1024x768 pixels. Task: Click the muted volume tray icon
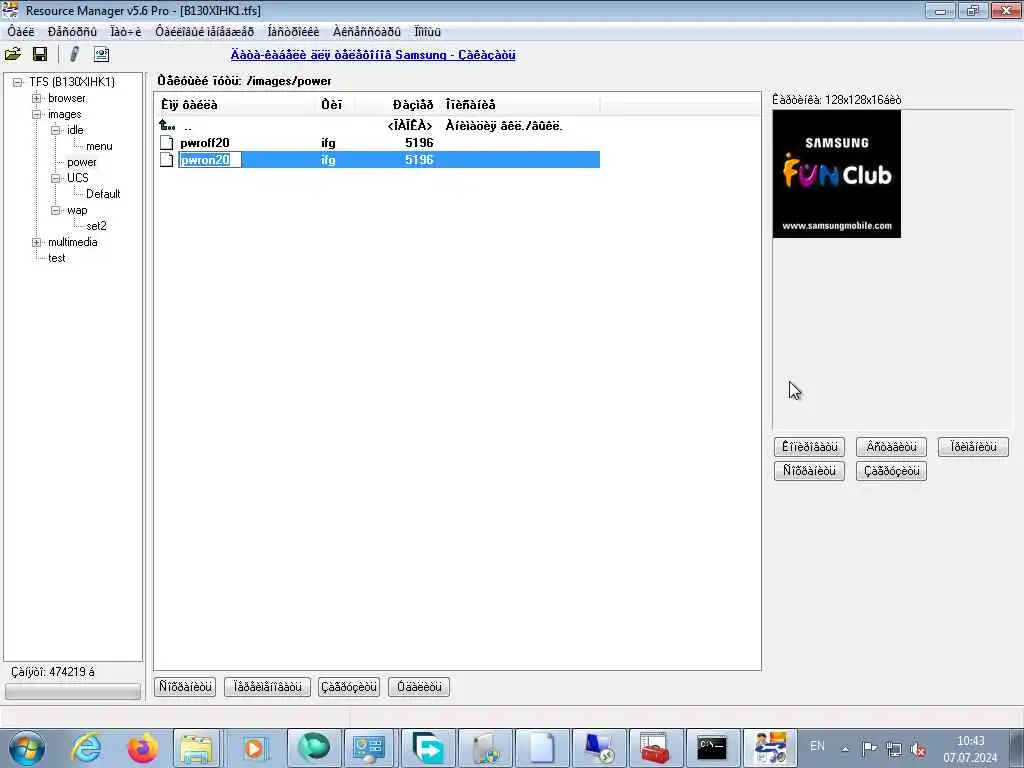[918, 750]
